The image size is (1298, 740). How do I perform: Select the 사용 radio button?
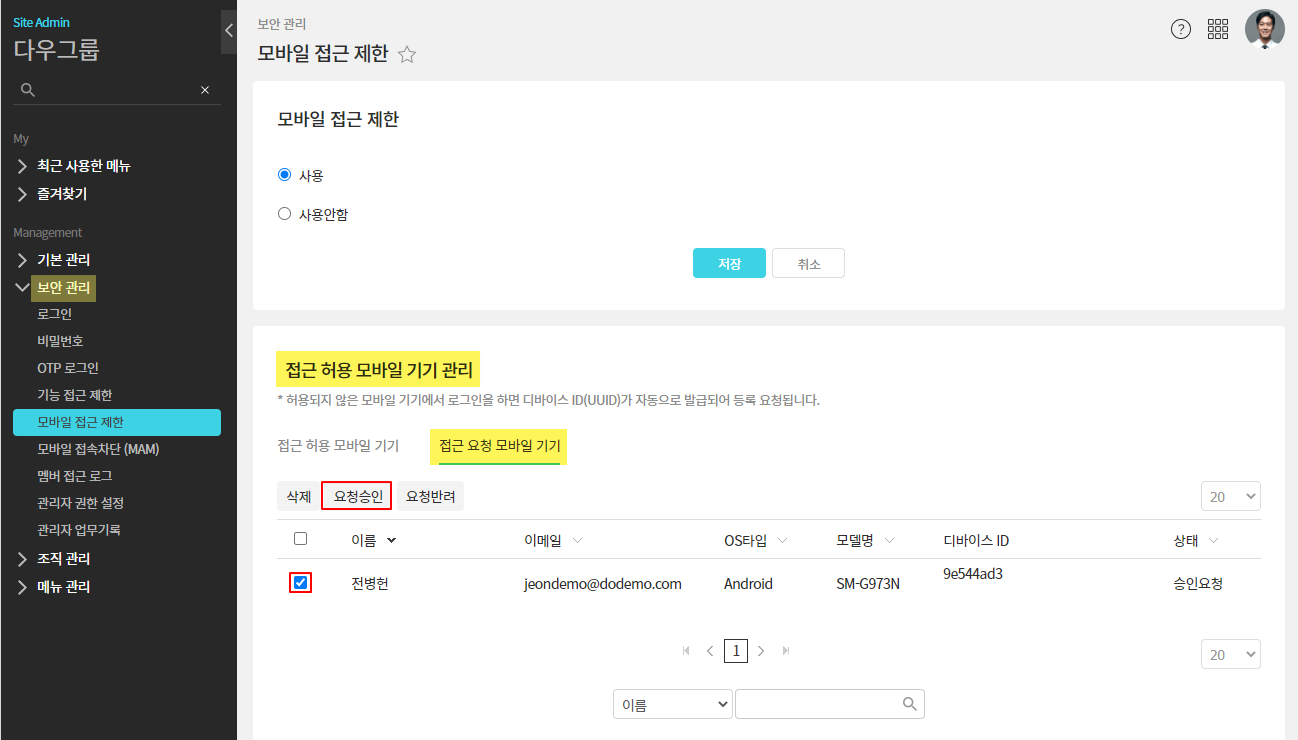[284, 175]
